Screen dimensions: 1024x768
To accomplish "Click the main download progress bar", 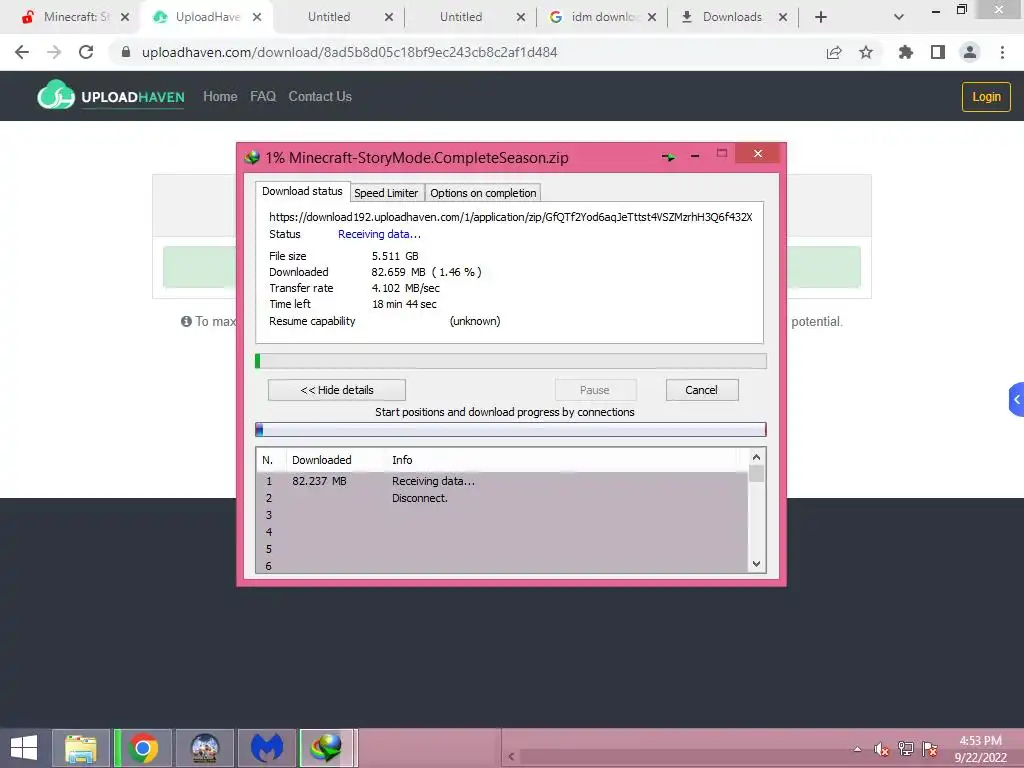I will [511, 361].
